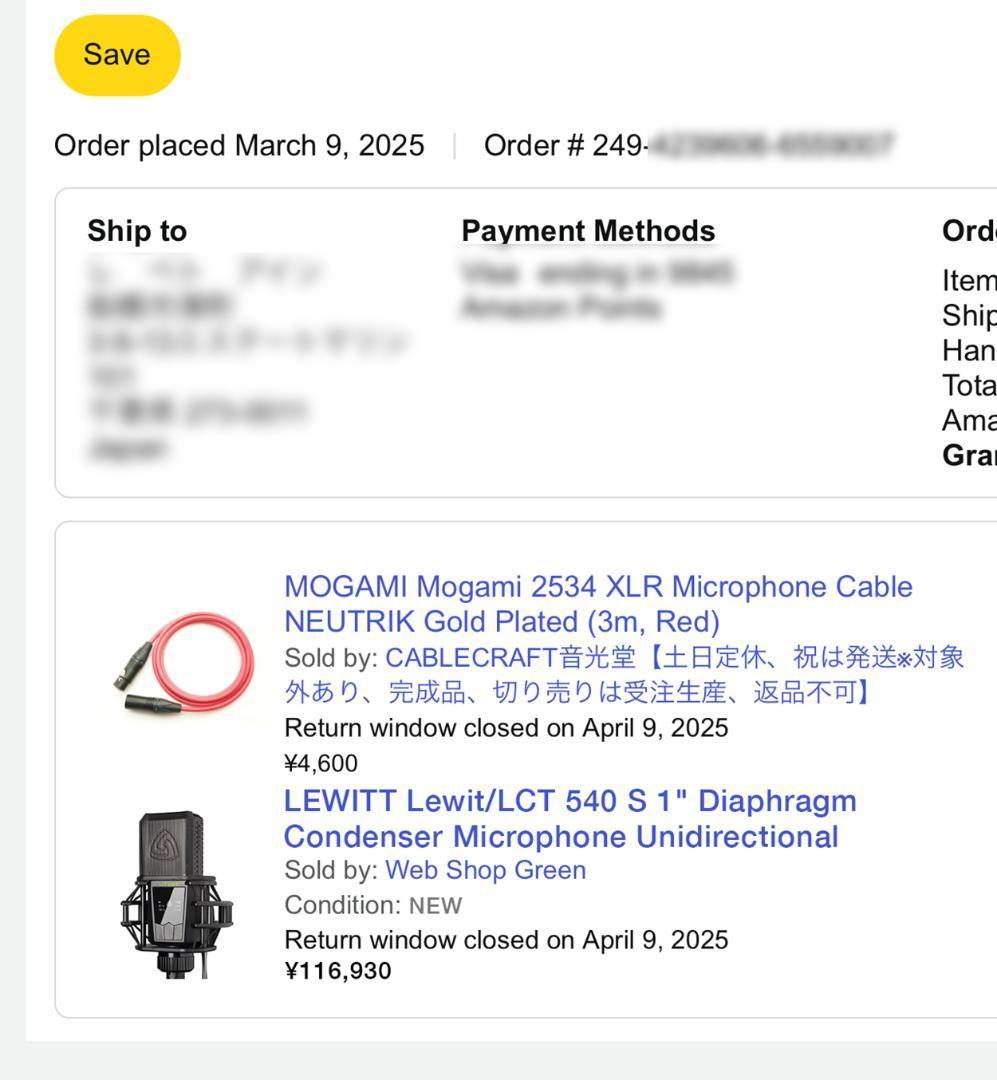This screenshot has width=997, height=1080.
Task: Click the Ship to heading
Action: 137,231
